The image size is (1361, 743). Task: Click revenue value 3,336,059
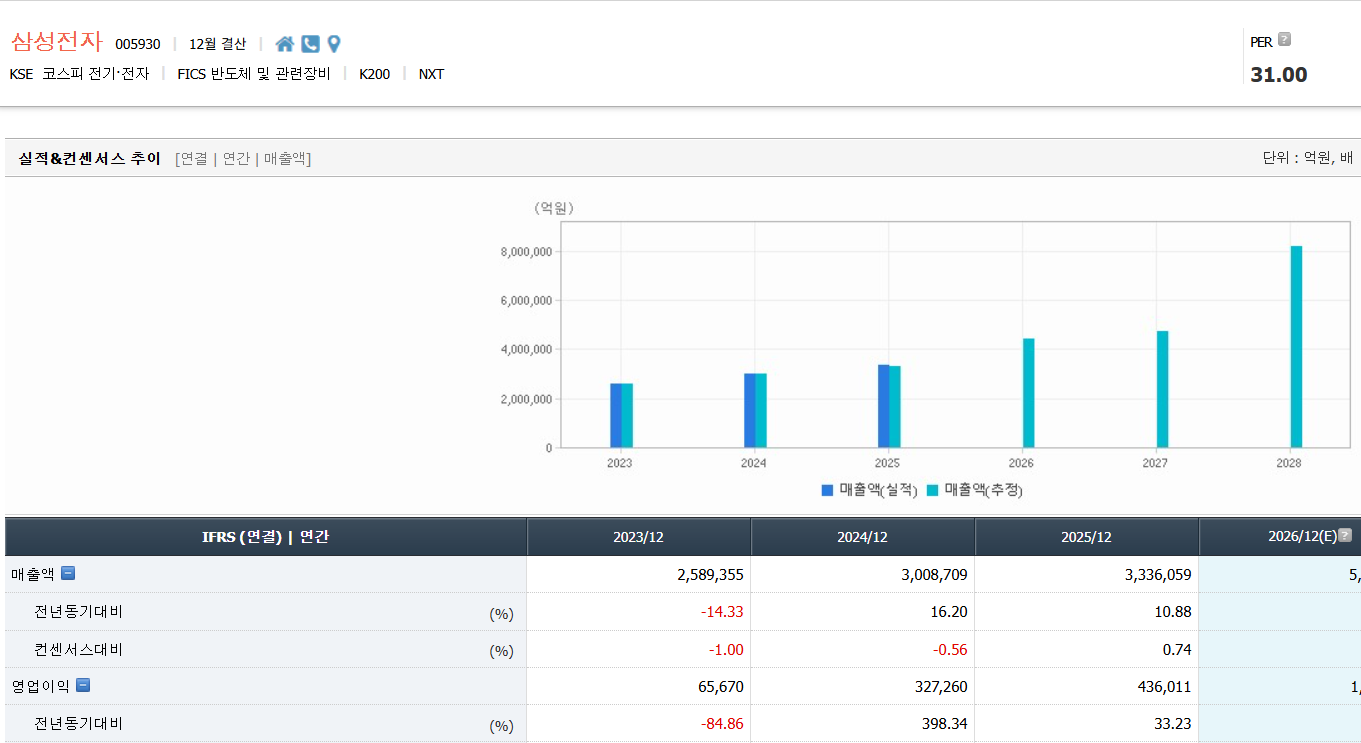point(1158,575)
